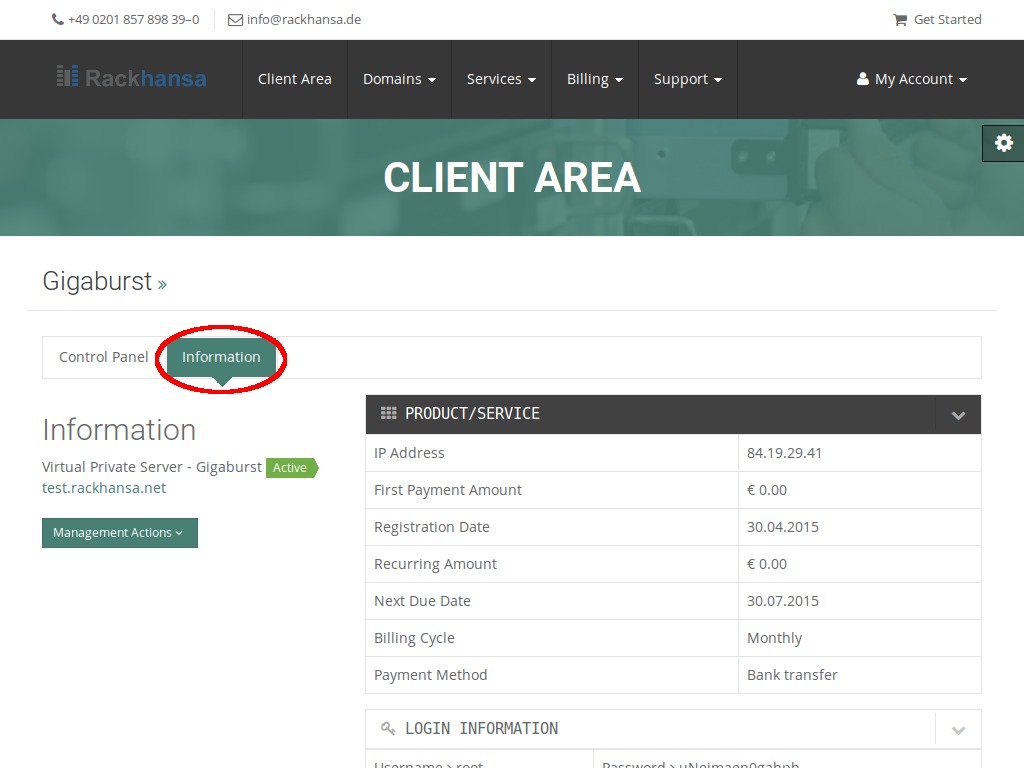1024x768 pixels.
Task: Expand the Management Actions dropdown
Action: click(x=120, y=533)
